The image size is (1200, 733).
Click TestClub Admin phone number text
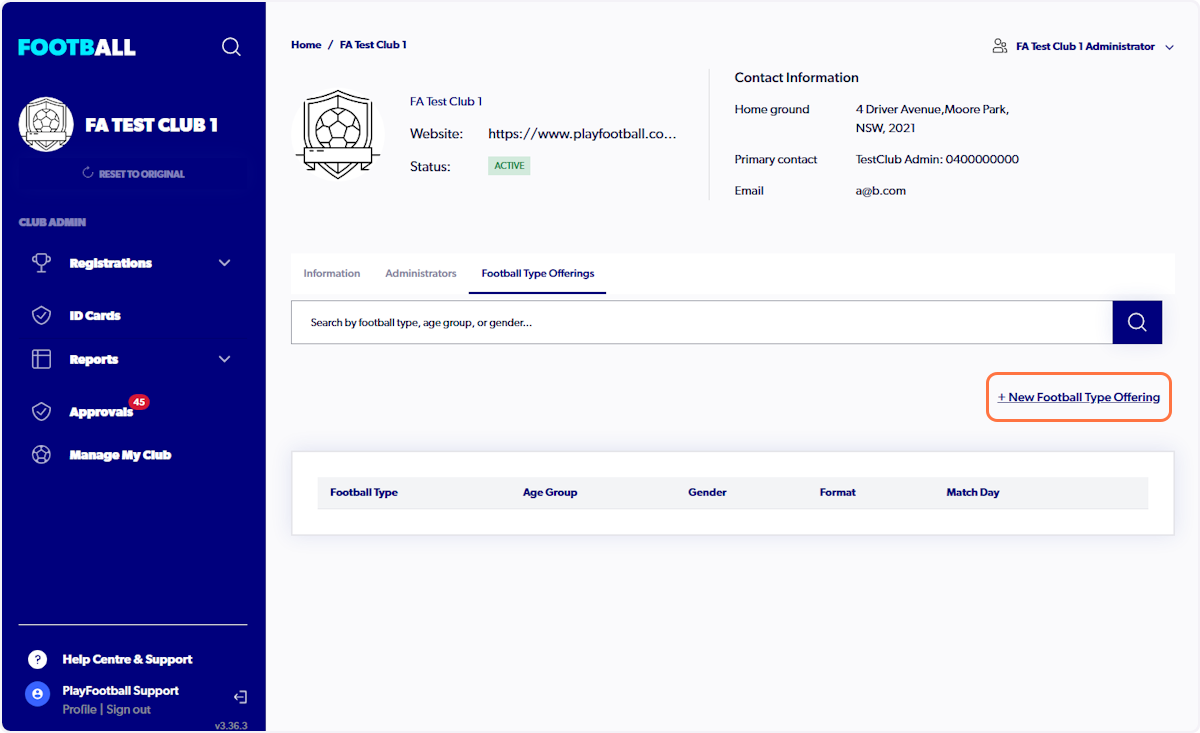tap(937, 159)
